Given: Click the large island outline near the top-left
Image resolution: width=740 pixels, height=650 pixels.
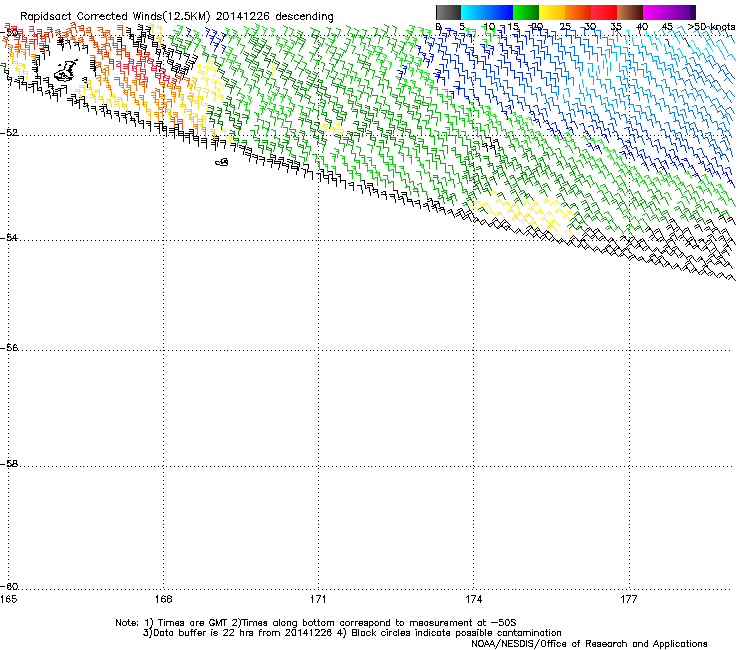Looking at the screenshot, I should [x=66, y=70].
